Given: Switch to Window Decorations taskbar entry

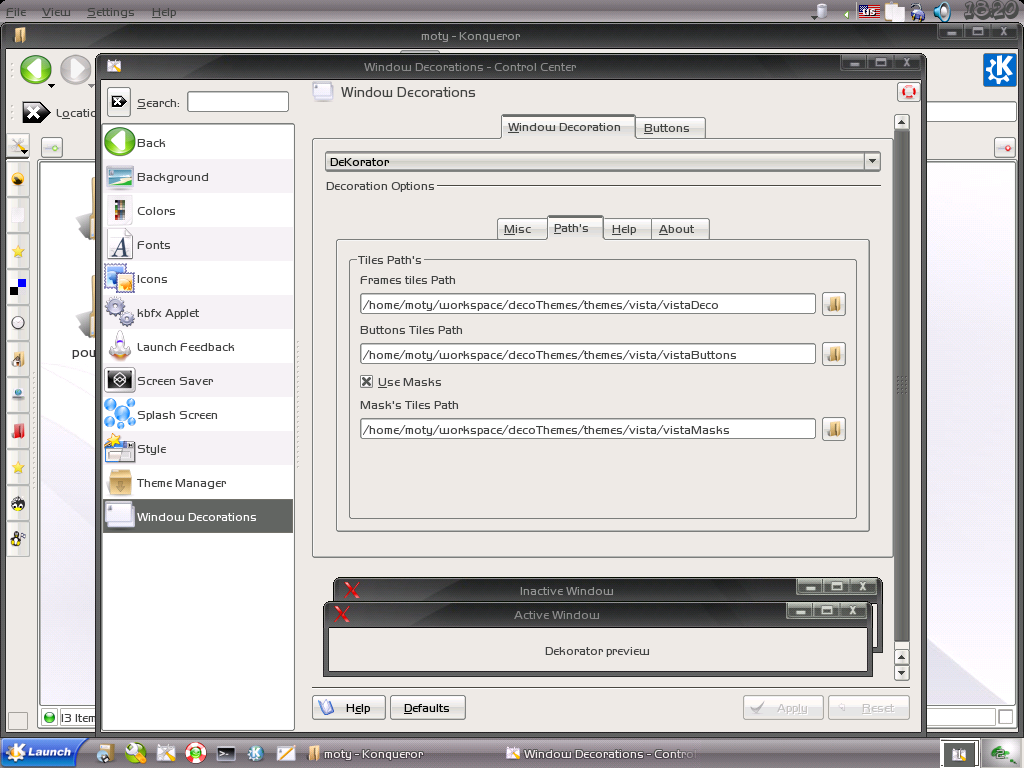Looking at the screenshot, I should coord(602,754).
